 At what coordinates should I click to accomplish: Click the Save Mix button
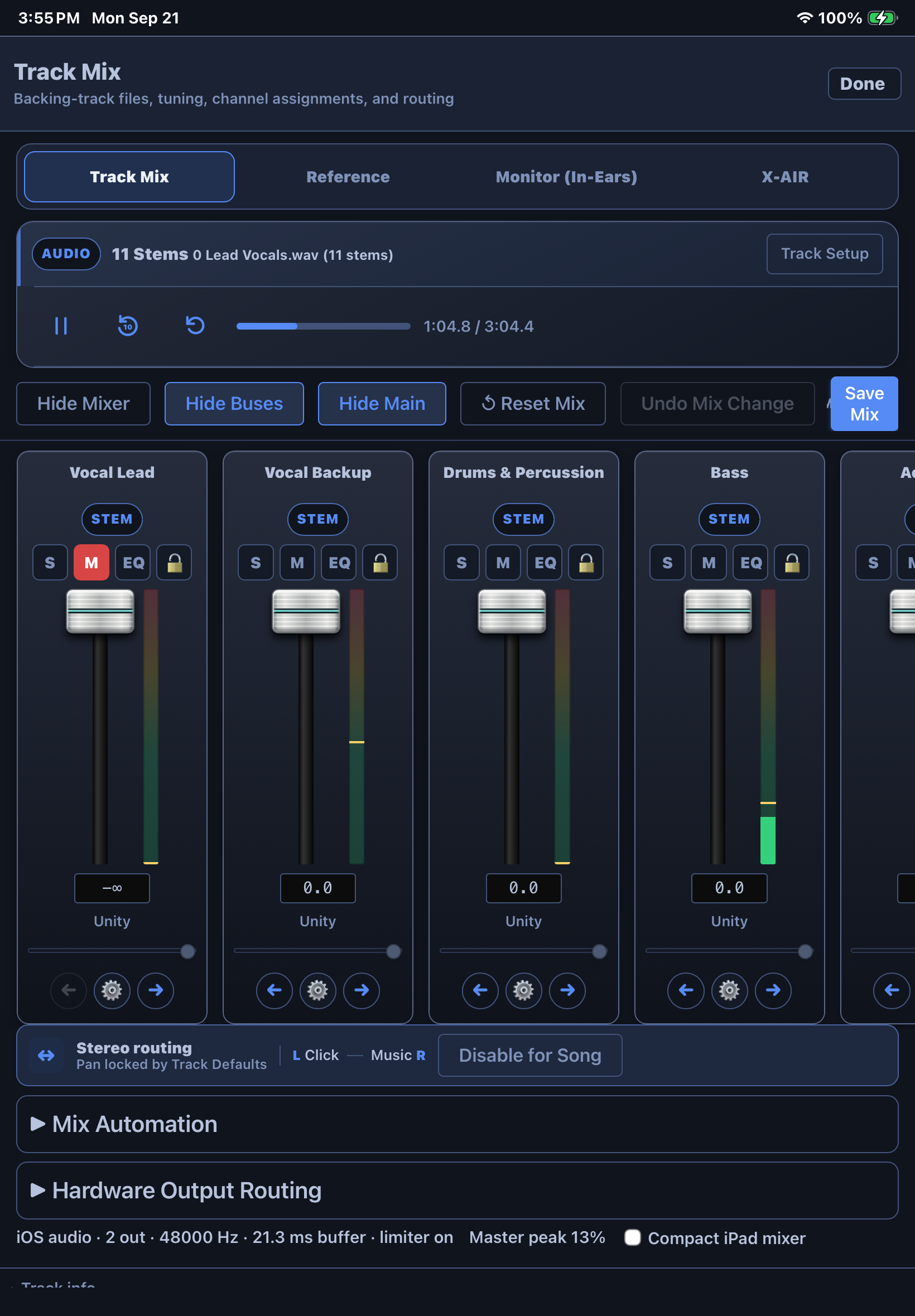(864, 403)
